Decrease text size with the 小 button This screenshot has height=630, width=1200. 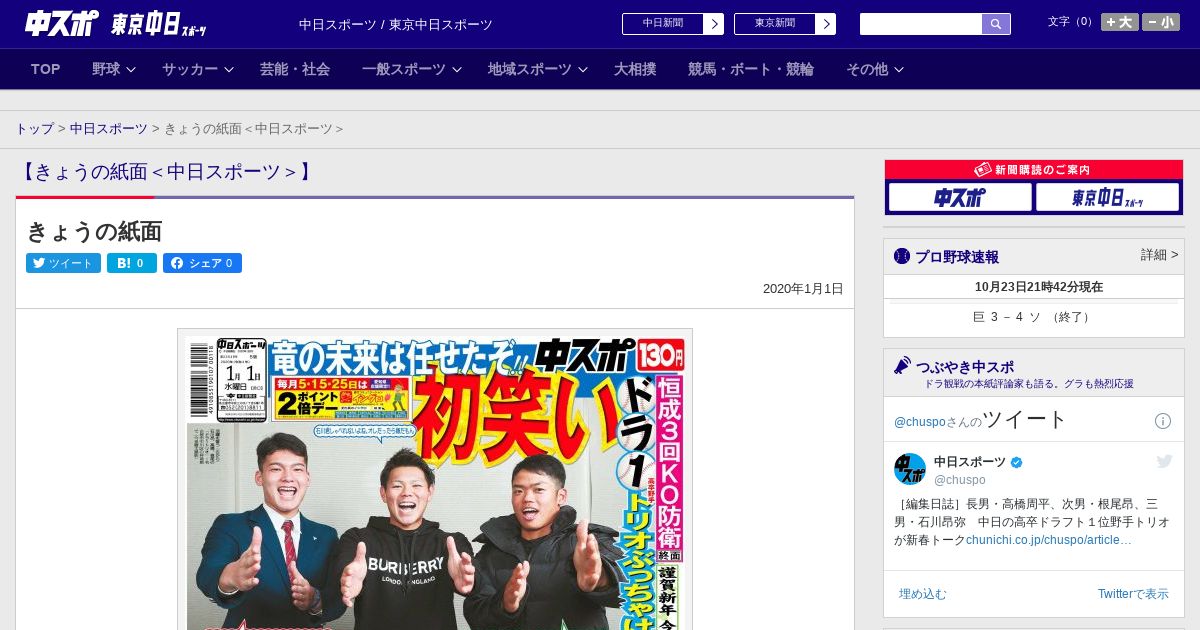[x=1161, y=22]
